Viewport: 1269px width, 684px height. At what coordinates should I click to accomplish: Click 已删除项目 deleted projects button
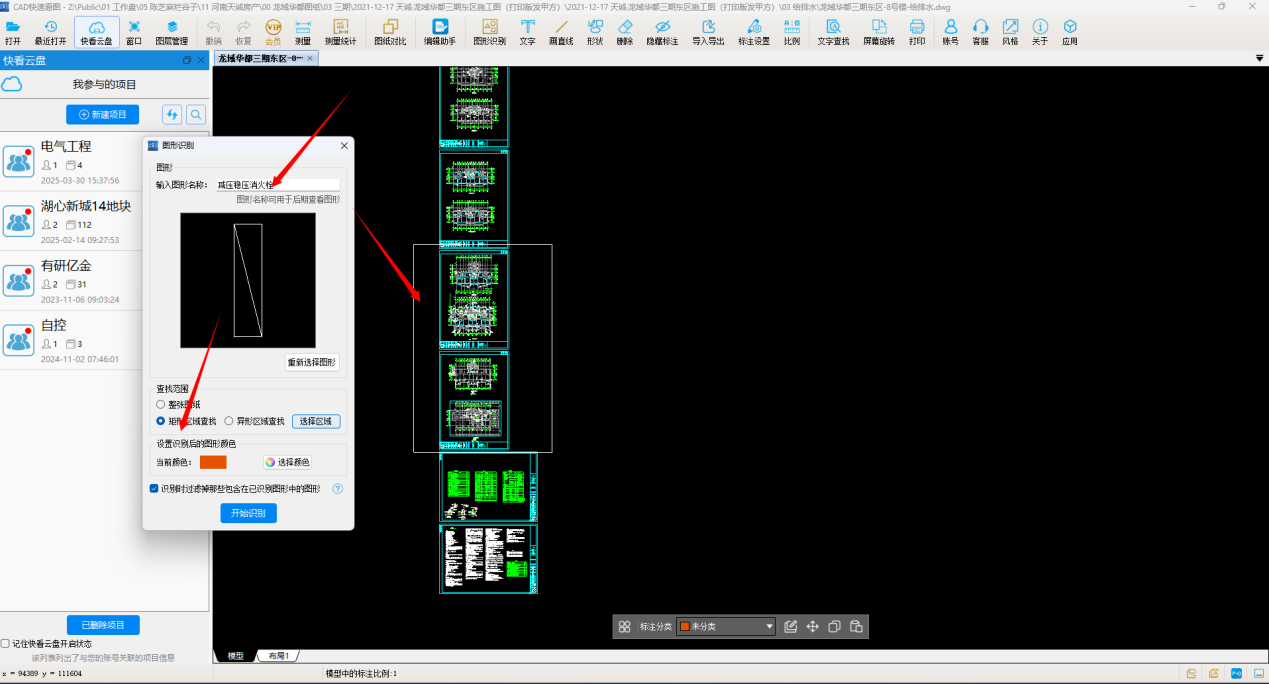point(102,625)
